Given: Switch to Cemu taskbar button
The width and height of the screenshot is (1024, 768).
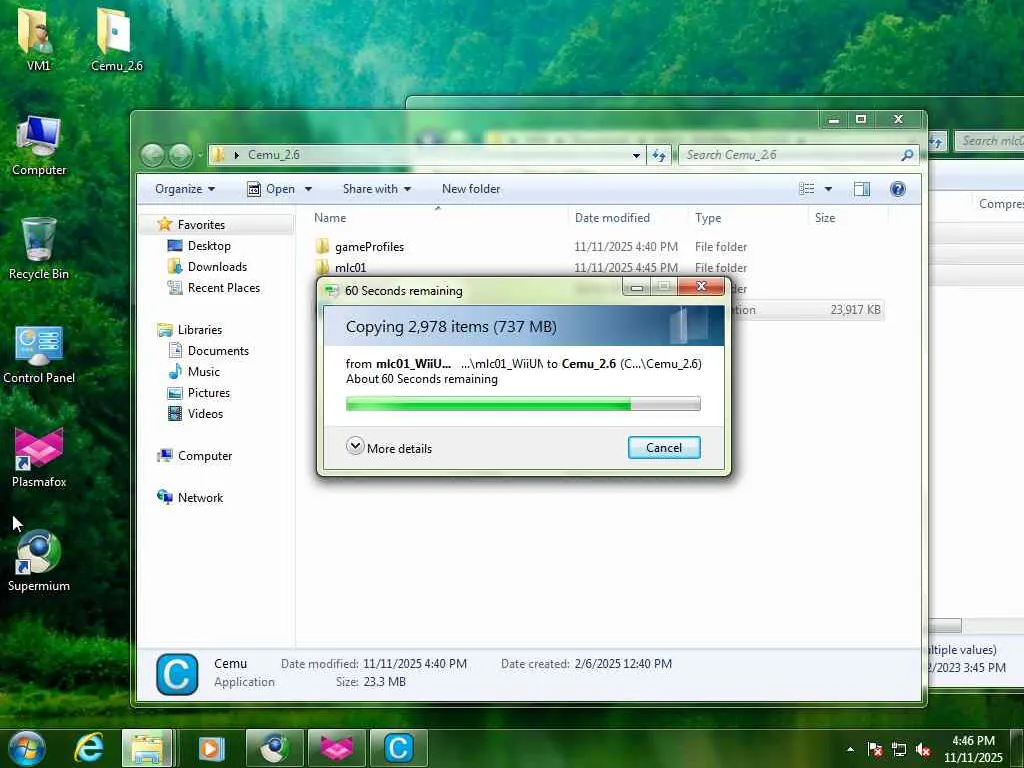Looking at the screenshot, I should pos(398,748).
